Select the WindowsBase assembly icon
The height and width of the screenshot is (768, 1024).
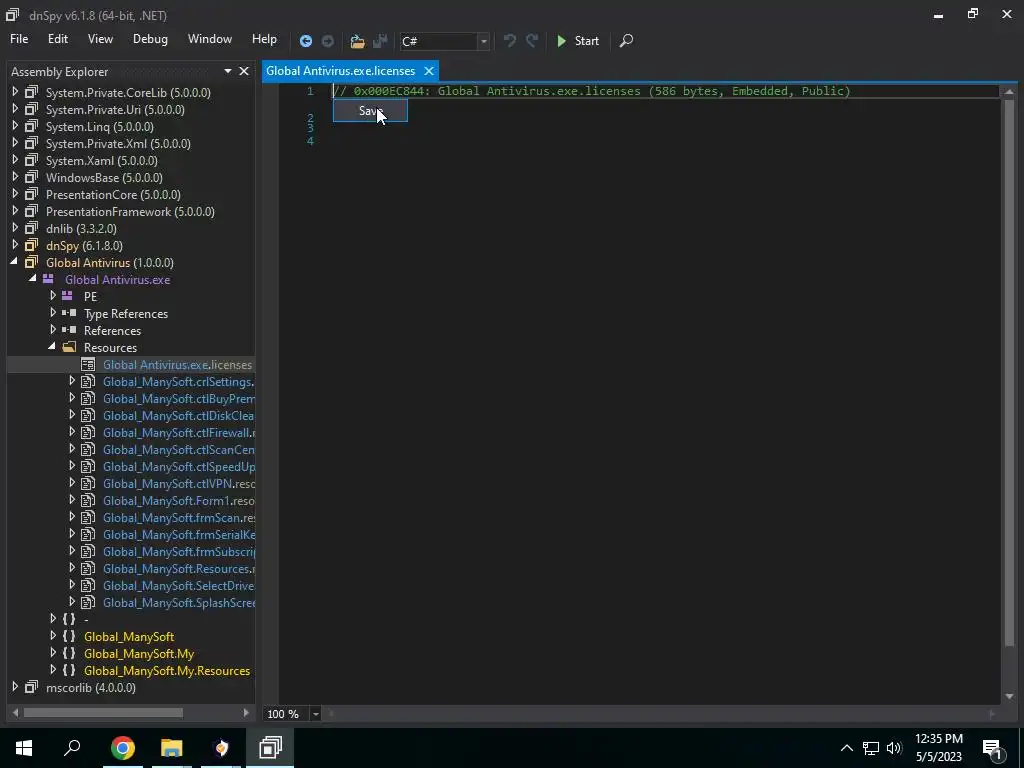coord(31,177)
